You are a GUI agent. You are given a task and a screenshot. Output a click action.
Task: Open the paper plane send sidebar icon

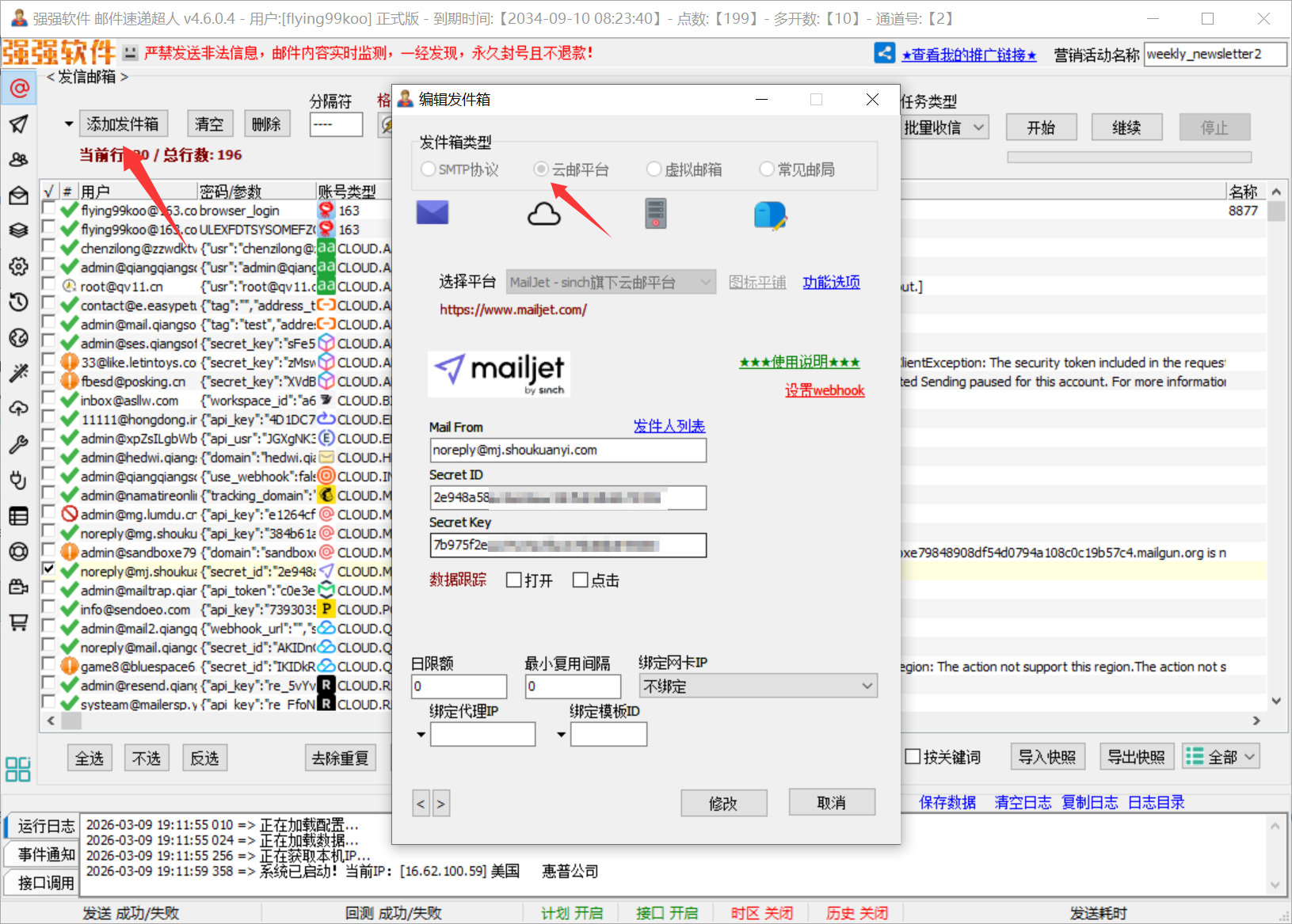[19, 124]
